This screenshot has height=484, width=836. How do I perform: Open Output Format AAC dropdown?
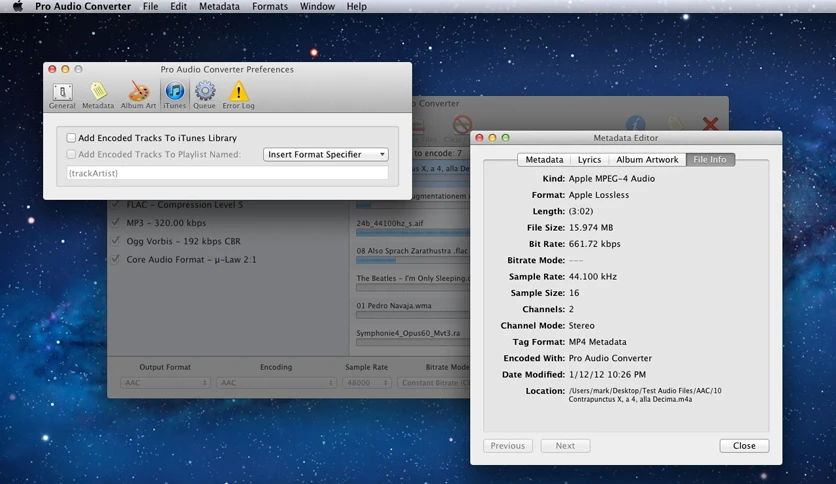point(165,383)
